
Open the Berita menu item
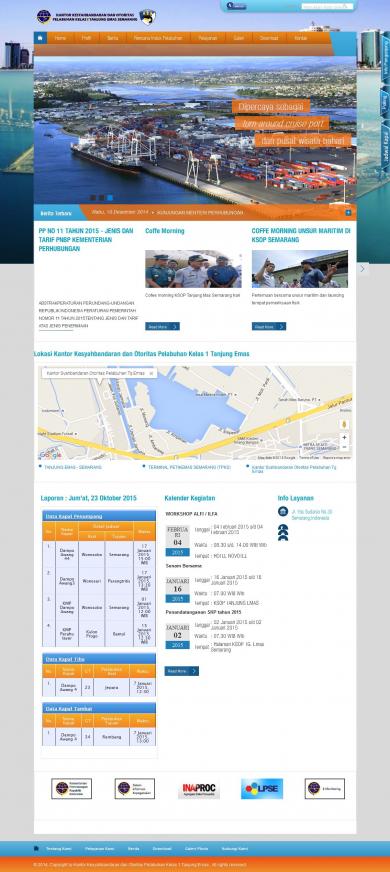coord(112,38)
